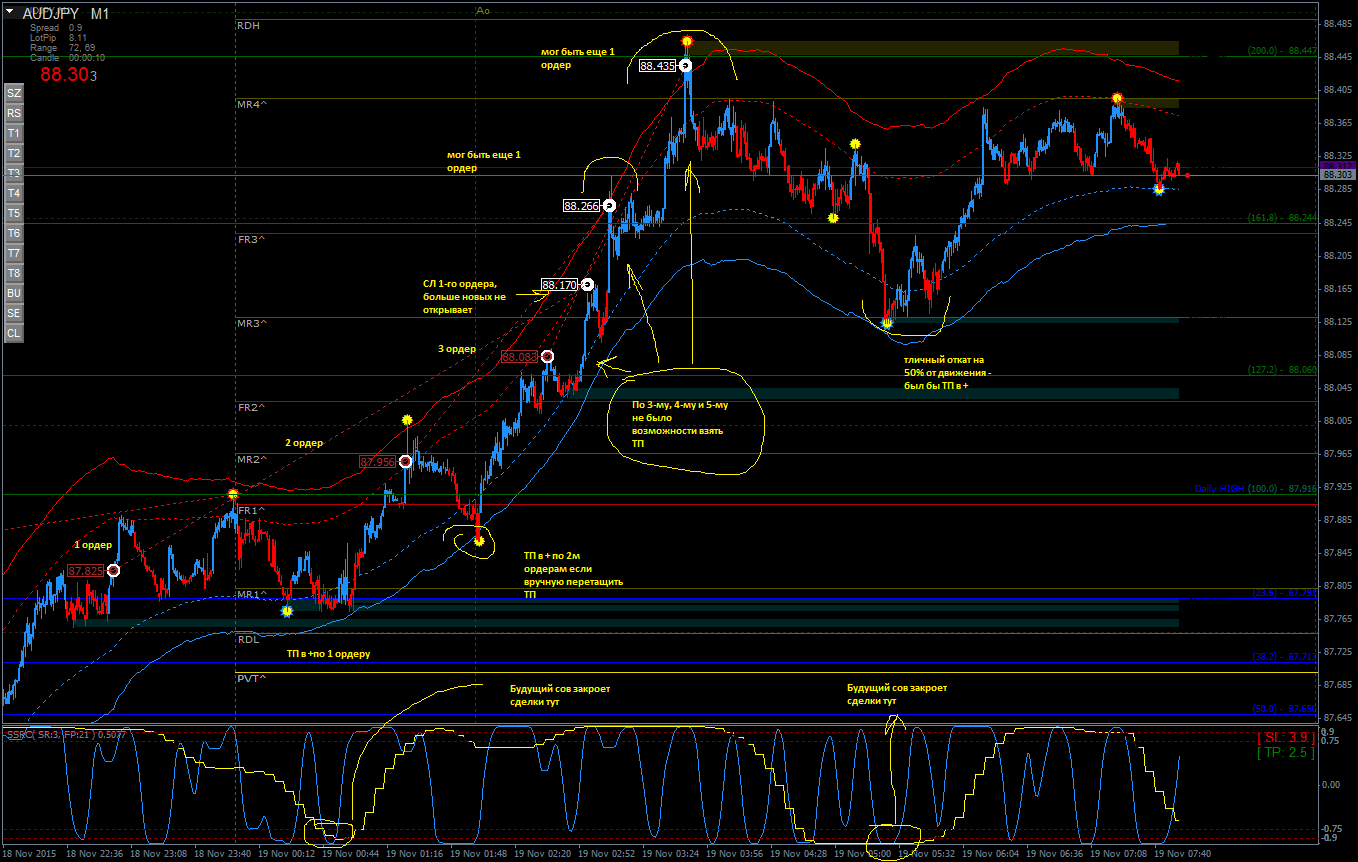Click the 88.303 current price tag on axis
The height and width of the screenshot is (862, 1358).
point(1338,175)
